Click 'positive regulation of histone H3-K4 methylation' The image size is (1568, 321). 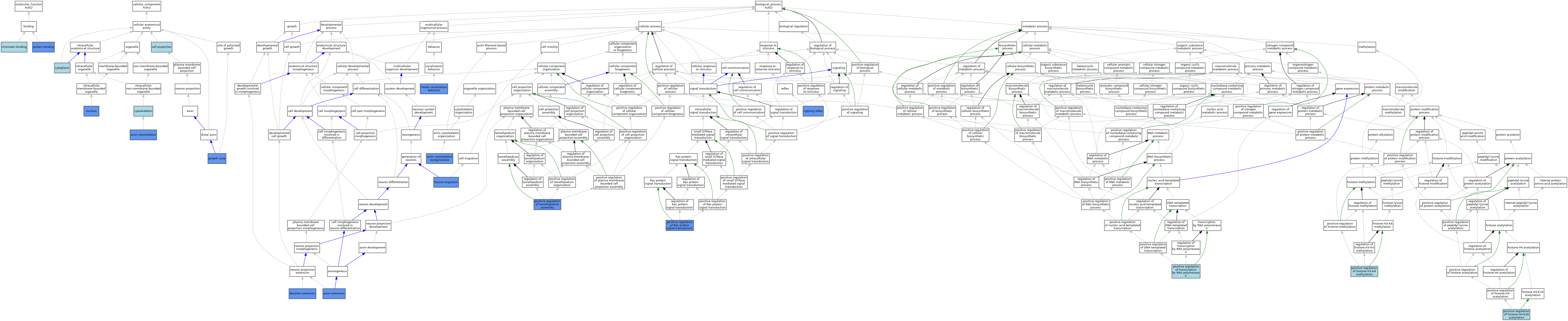[x=1364, y=271]
